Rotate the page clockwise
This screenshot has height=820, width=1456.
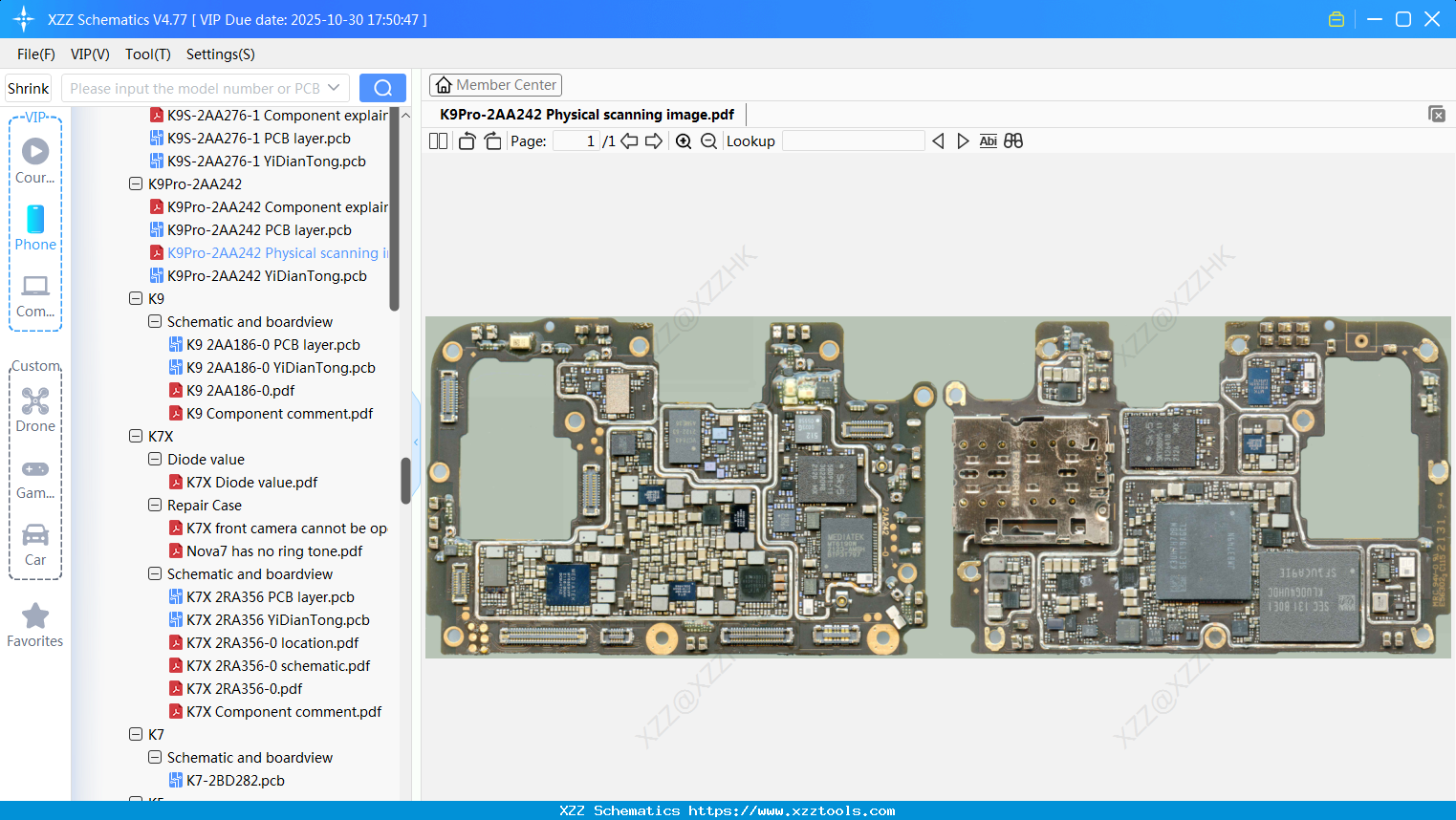tap(492, 141)
